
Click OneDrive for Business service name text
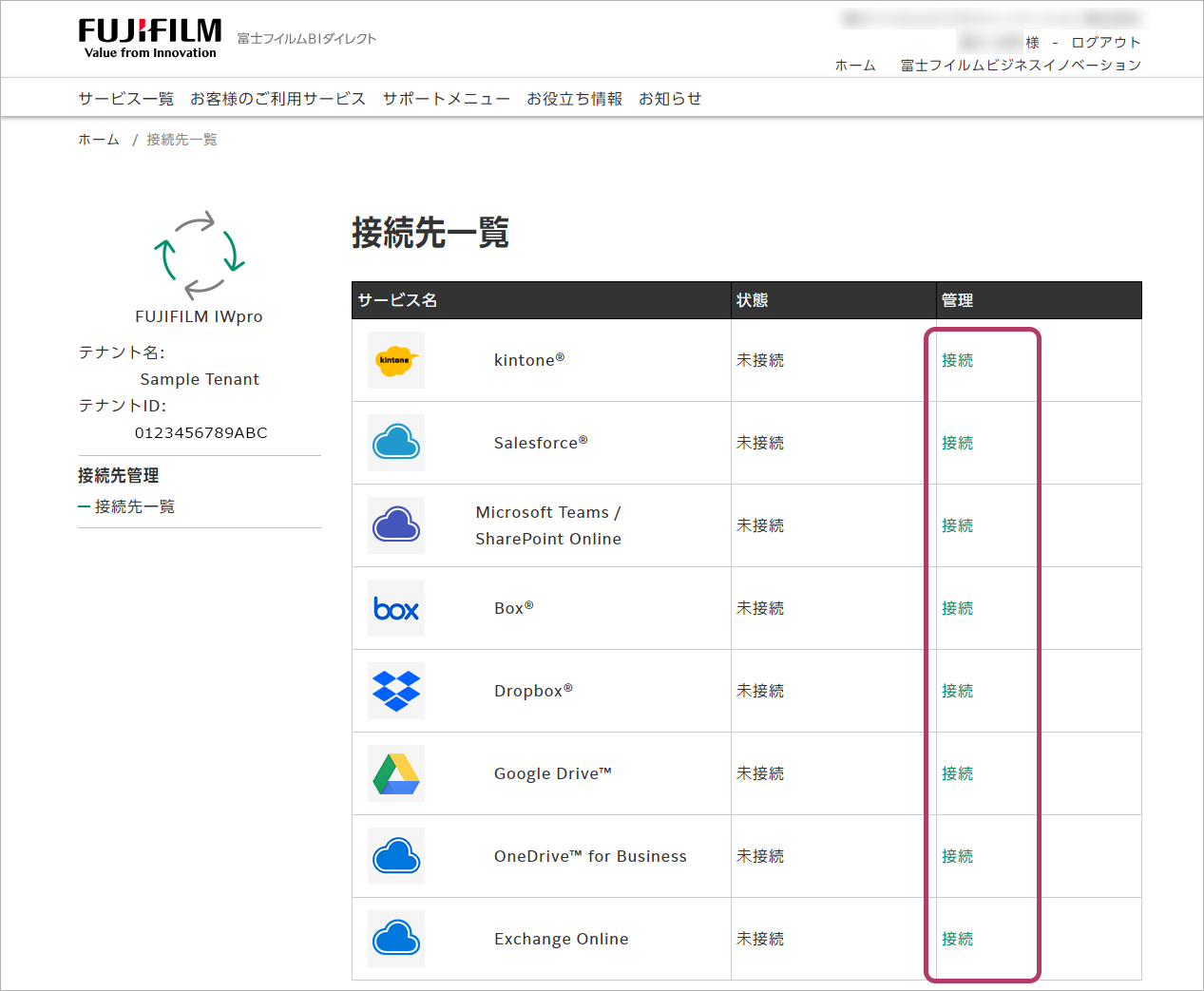(x=590, y=856)
